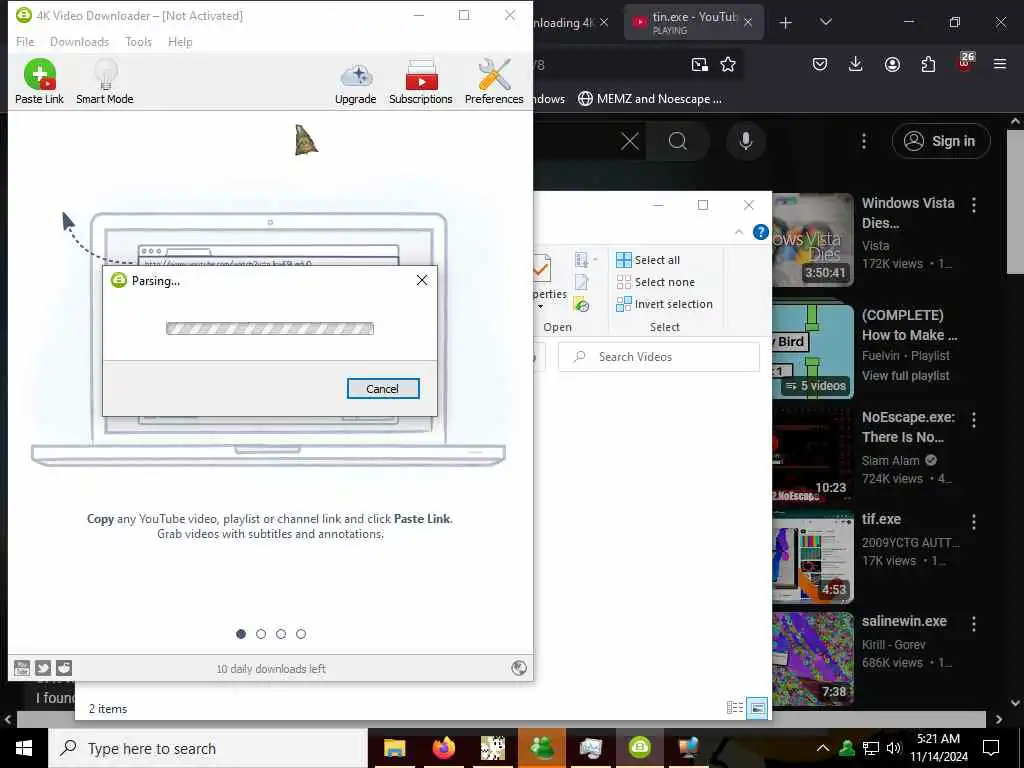The height and width of the screenshot is (768, 1024).
Task: Open Firefox from taskbar
Action: coord(443,748)
